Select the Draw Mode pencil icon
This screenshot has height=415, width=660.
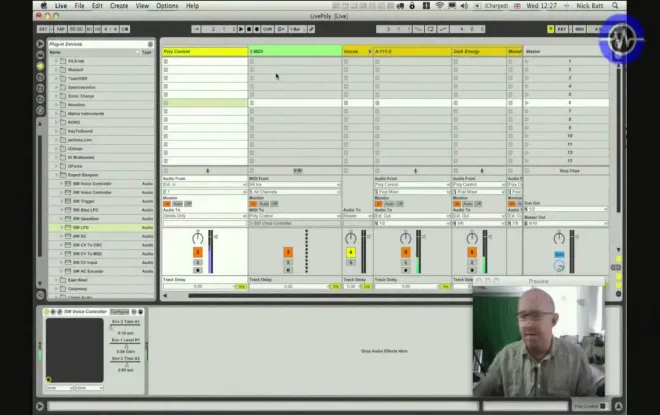pyautogui.click(x=311, y=29)
